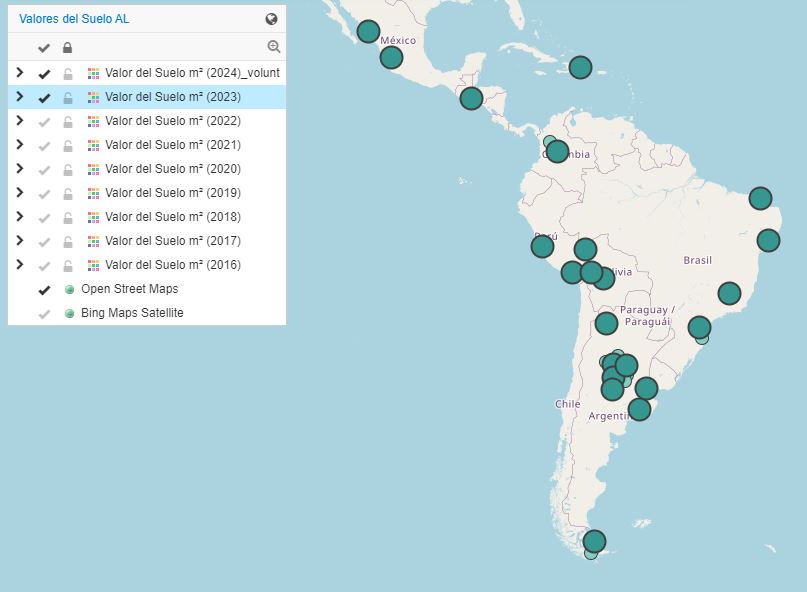This screenshot has width=807, height=592.
Task: Show the Valor del Suelo (2020) layer
Action: pos(44,170)
